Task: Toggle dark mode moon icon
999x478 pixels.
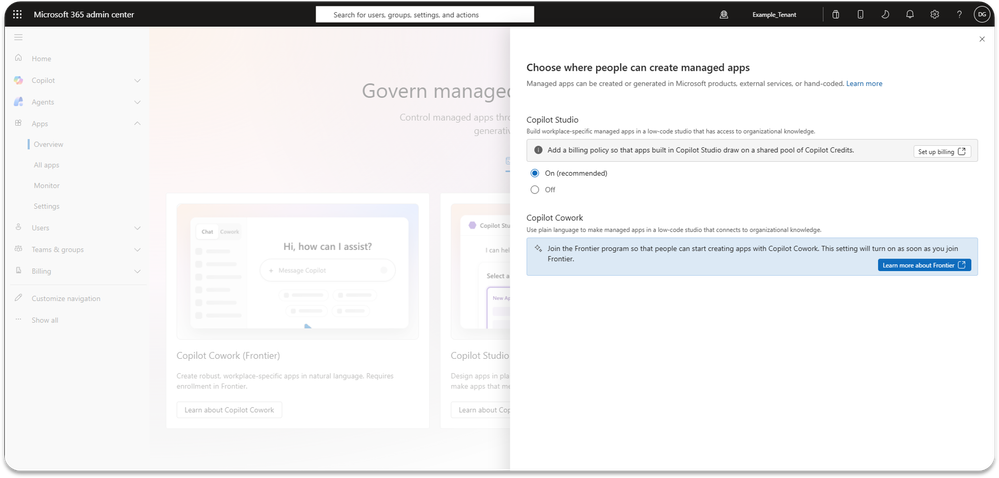Action: coord(885,15)
